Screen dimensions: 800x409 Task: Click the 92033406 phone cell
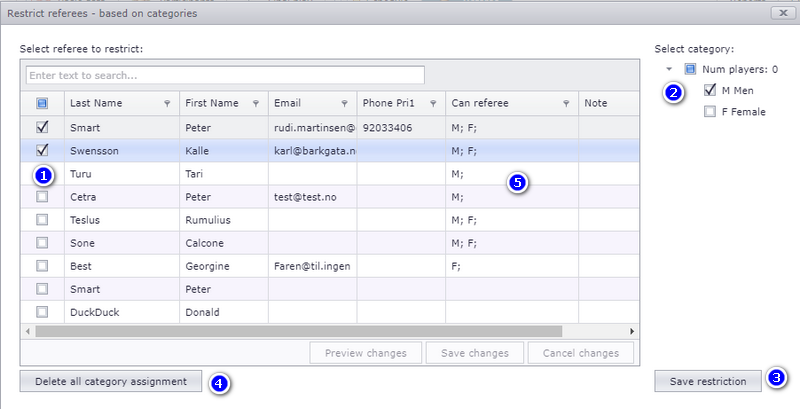402,128
